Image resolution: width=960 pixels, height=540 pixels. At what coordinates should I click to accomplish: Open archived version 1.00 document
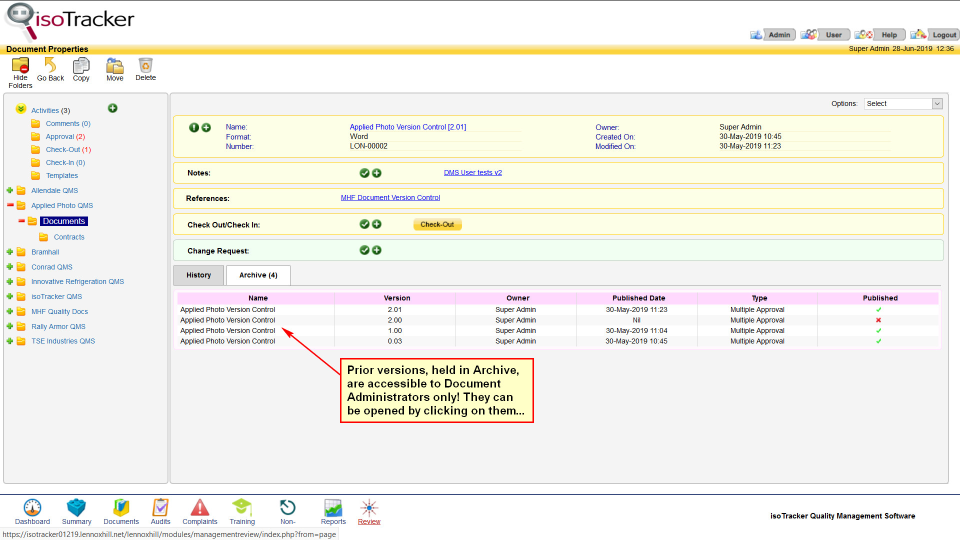(228, 331)
